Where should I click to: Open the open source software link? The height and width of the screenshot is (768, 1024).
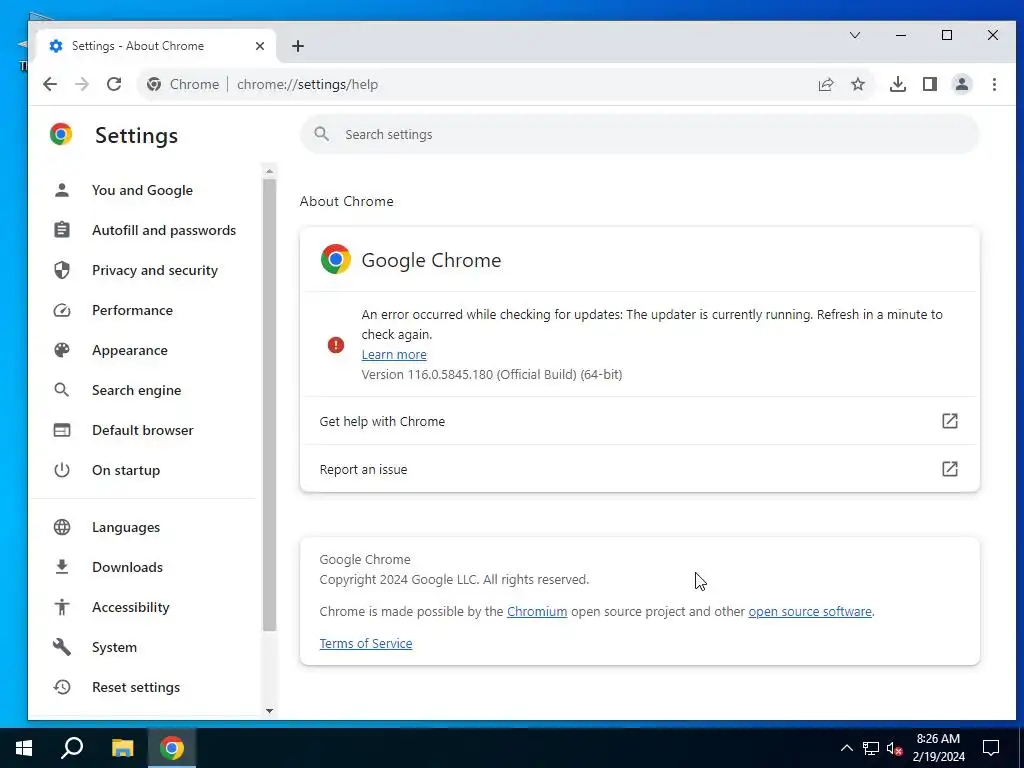[810, 611]
